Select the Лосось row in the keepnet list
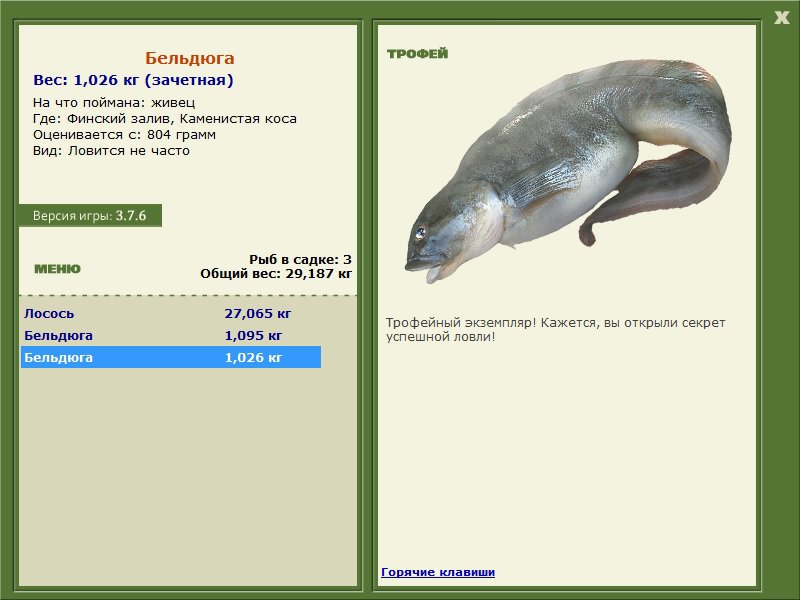 171,313
